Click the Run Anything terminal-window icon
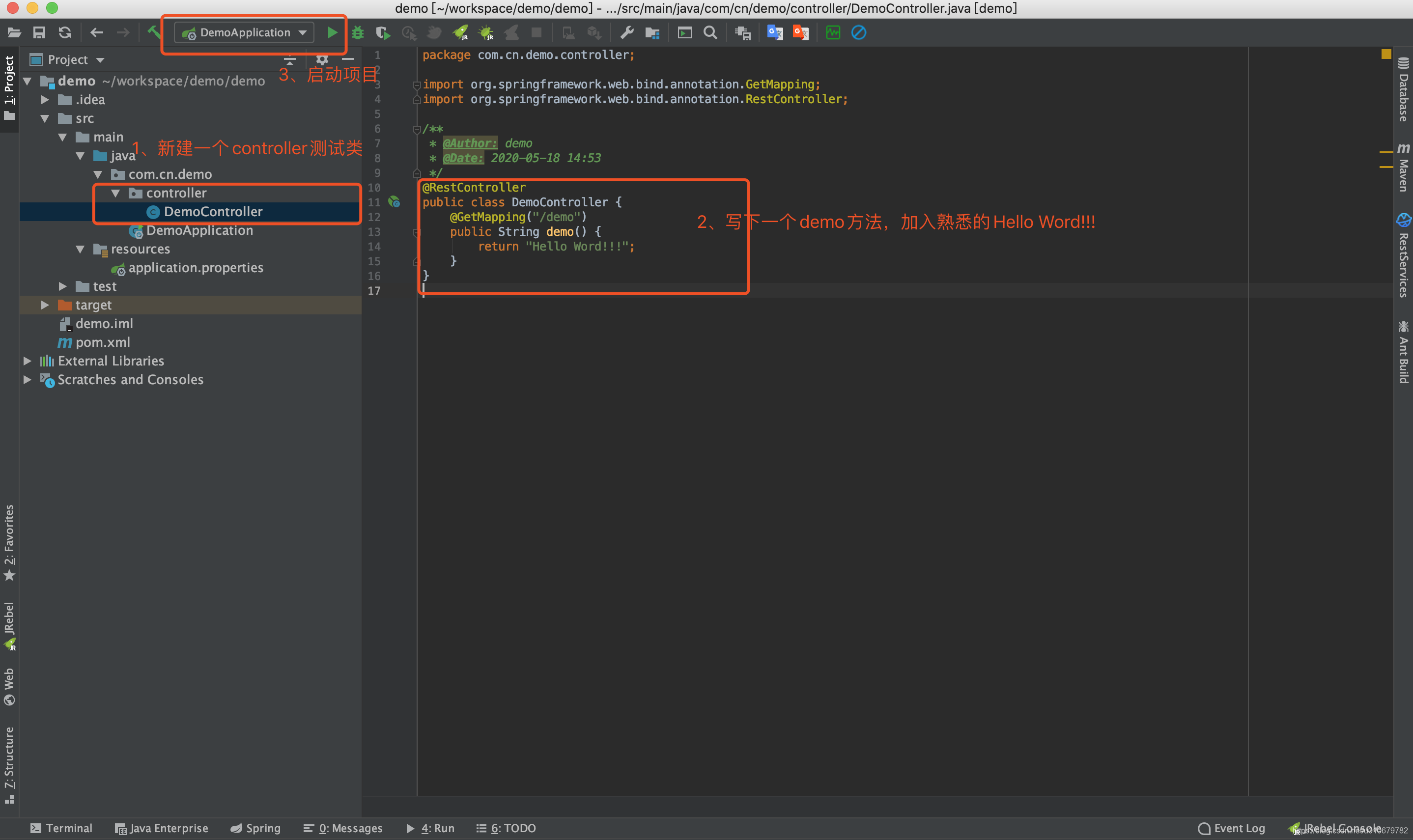 tap(684, 33)
